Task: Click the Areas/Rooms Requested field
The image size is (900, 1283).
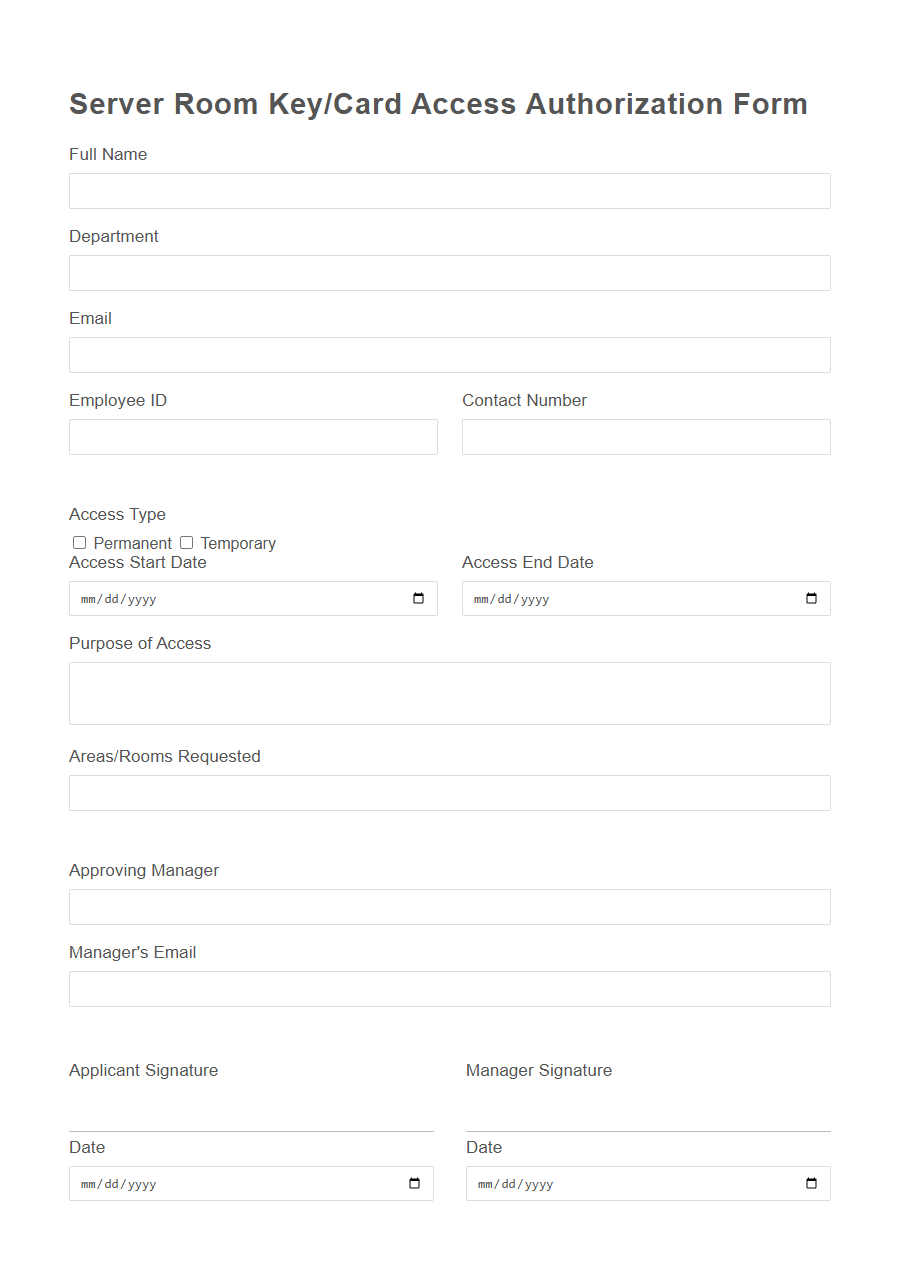Action: (x=449, y=792)
